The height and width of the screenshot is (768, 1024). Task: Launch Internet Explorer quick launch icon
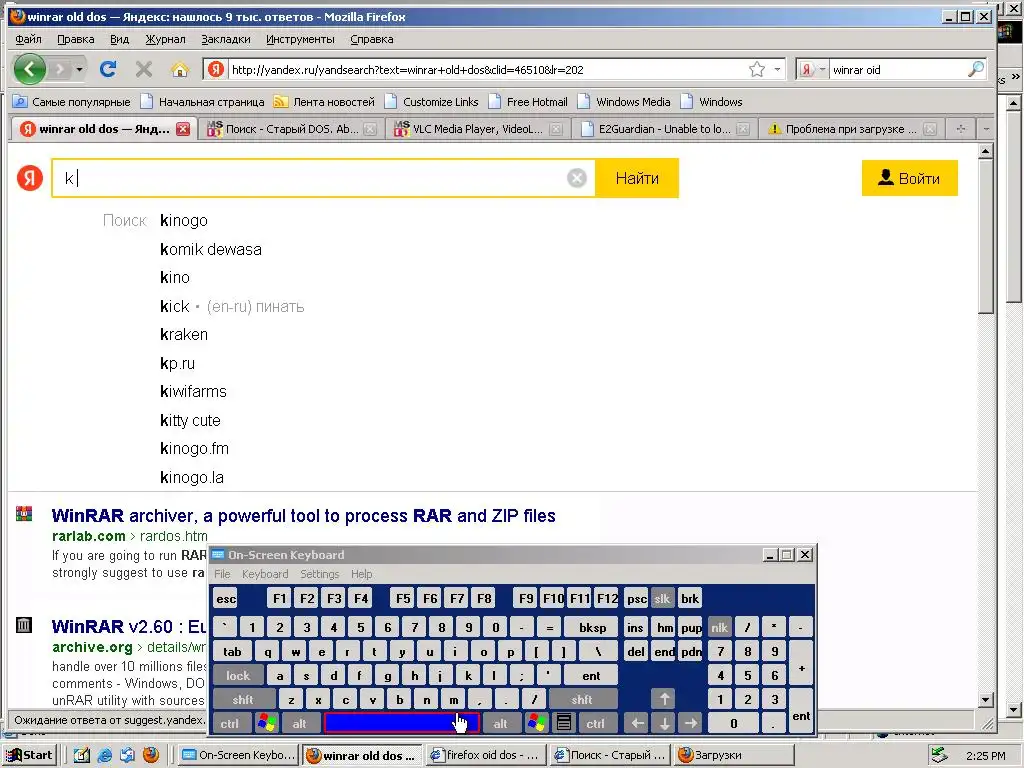tap(104, 755)
